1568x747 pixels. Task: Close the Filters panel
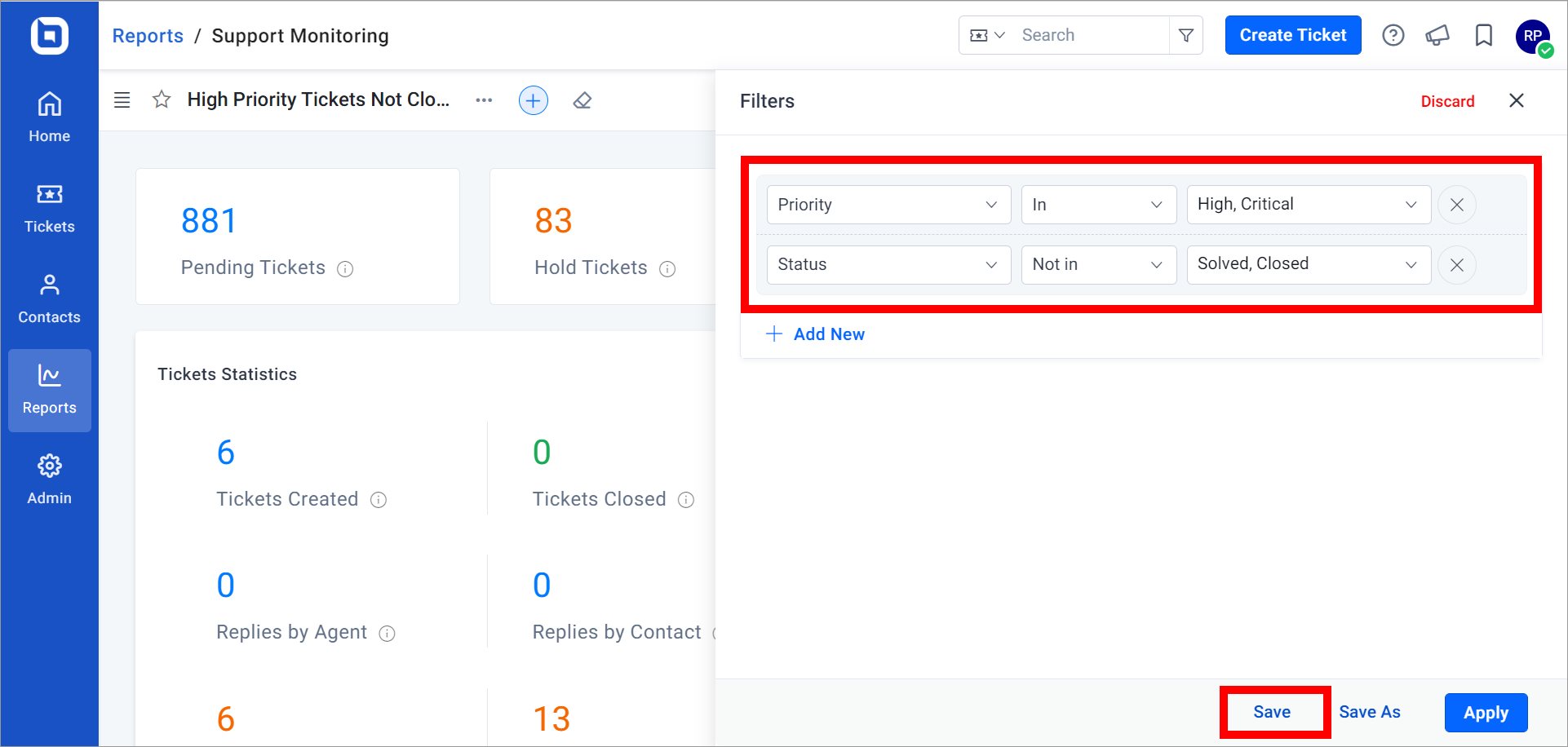1517,100
